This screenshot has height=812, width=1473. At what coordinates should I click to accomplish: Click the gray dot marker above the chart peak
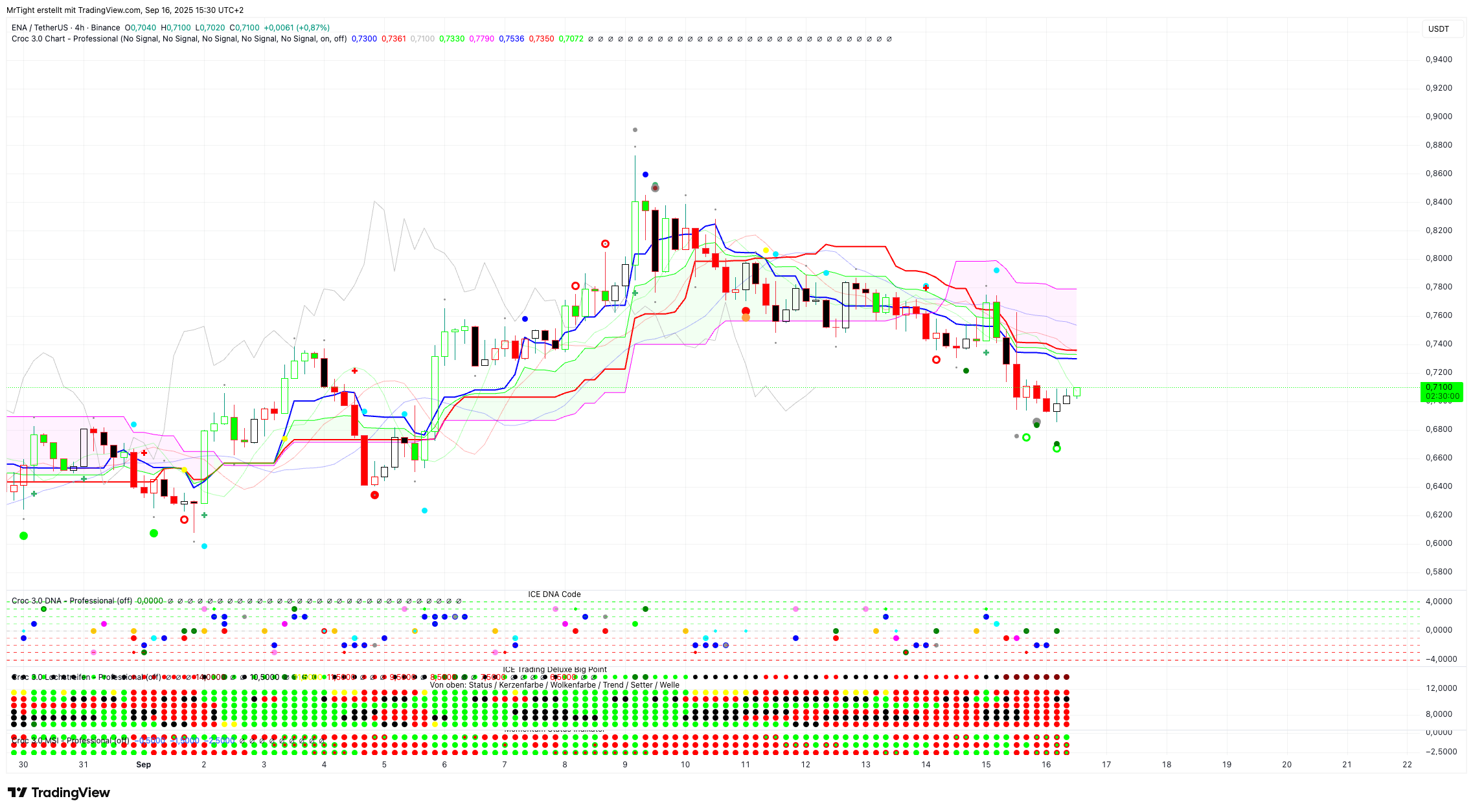tap(635, 130)
